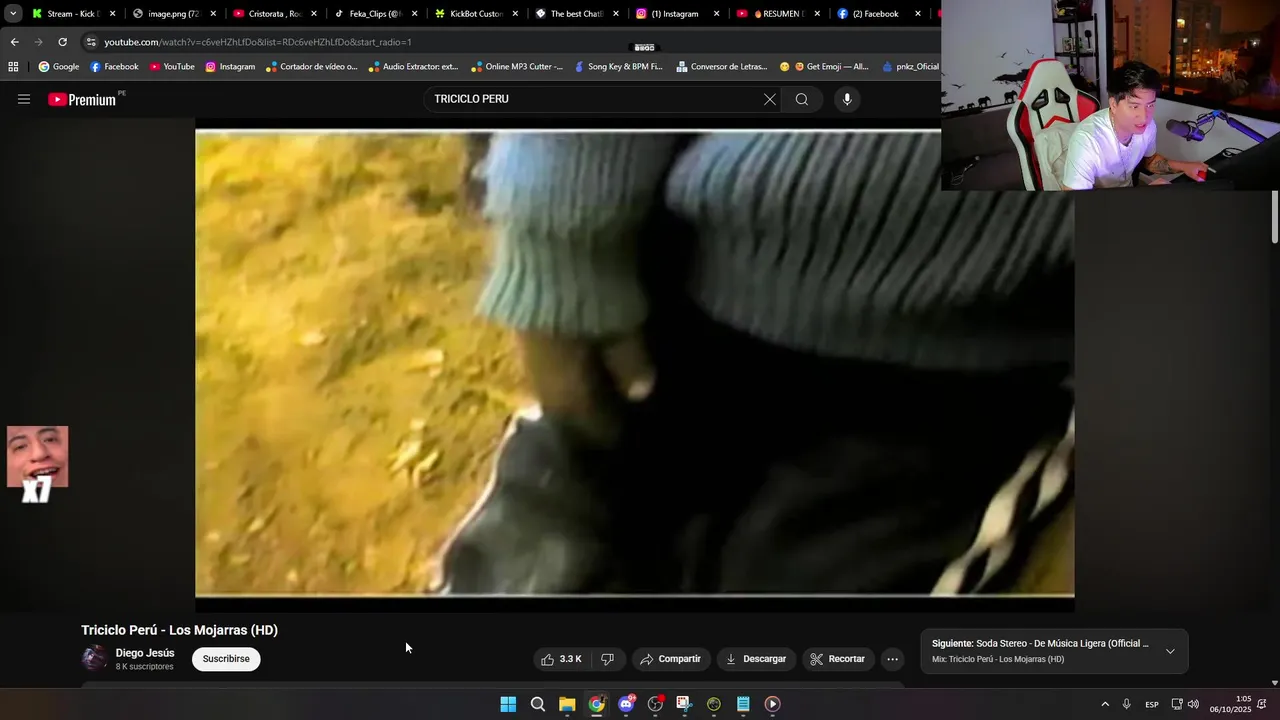Viewport: 1280px width, 720px height.
Task: Go back with the browser back arrow
Action: [x=14, y=42]
